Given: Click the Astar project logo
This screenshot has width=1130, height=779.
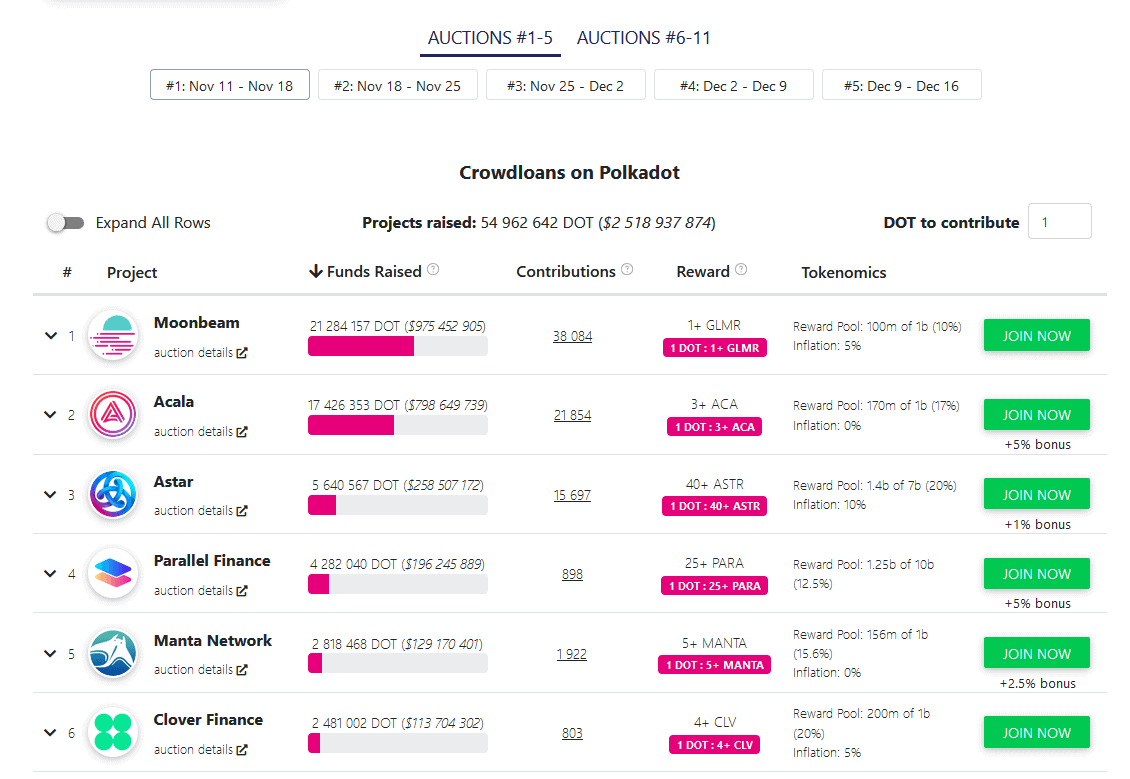Looking at the screenshot, I should [x=112, y=494].
